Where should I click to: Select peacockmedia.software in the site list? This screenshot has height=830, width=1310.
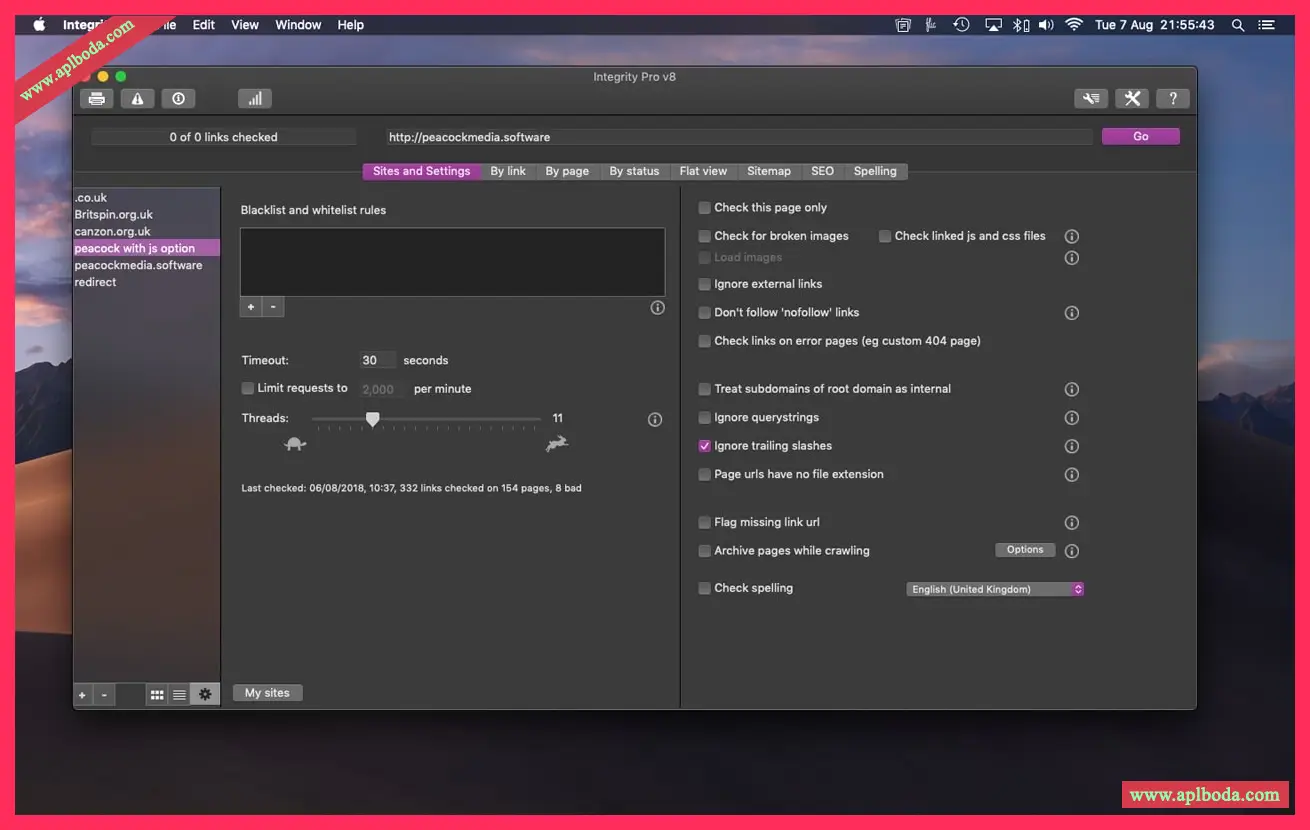click(x=147, y=266)
